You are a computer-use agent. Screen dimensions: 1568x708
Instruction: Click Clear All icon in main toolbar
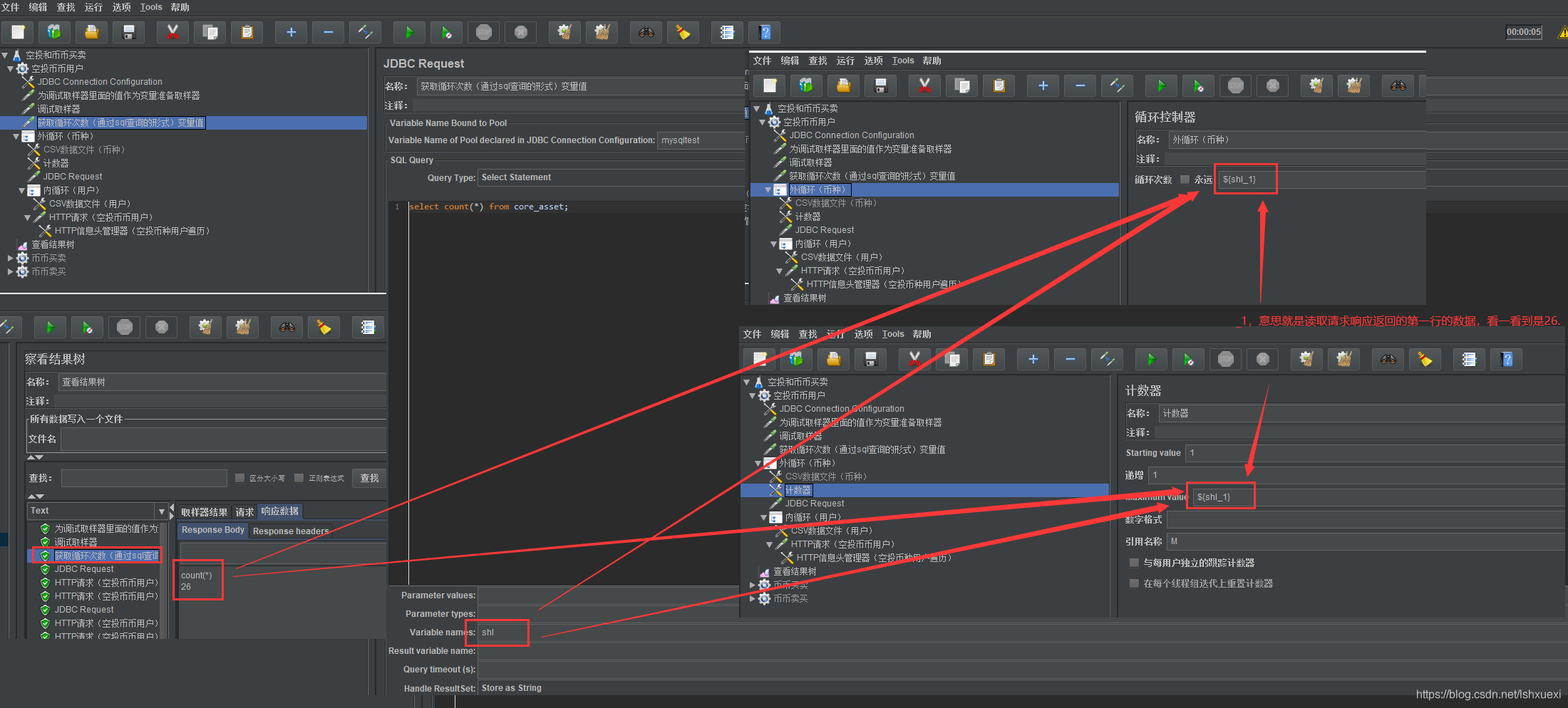pyautogui.click(x=602, y=32)
